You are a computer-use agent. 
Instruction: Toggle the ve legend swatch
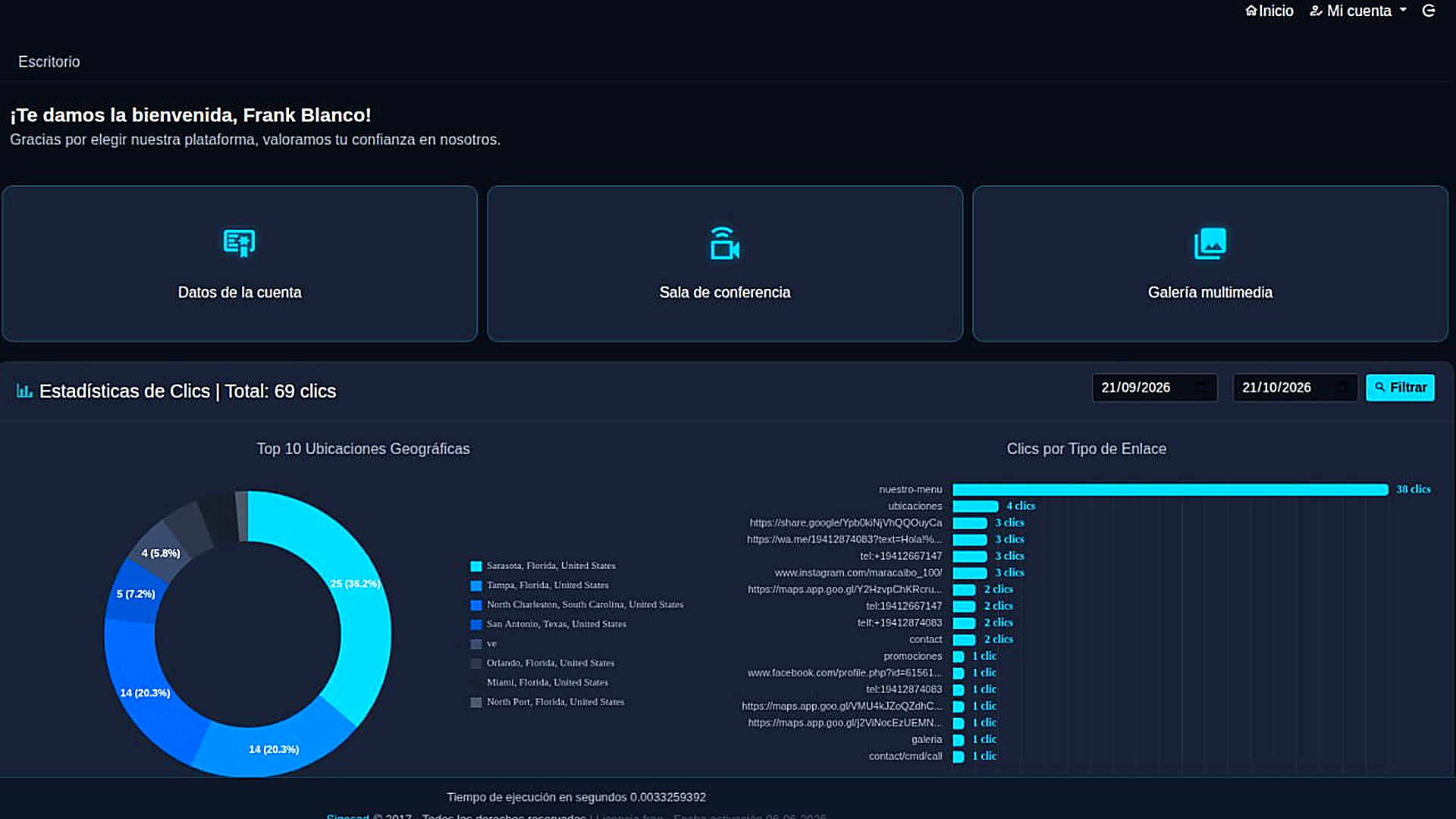(x=476, y=645)
